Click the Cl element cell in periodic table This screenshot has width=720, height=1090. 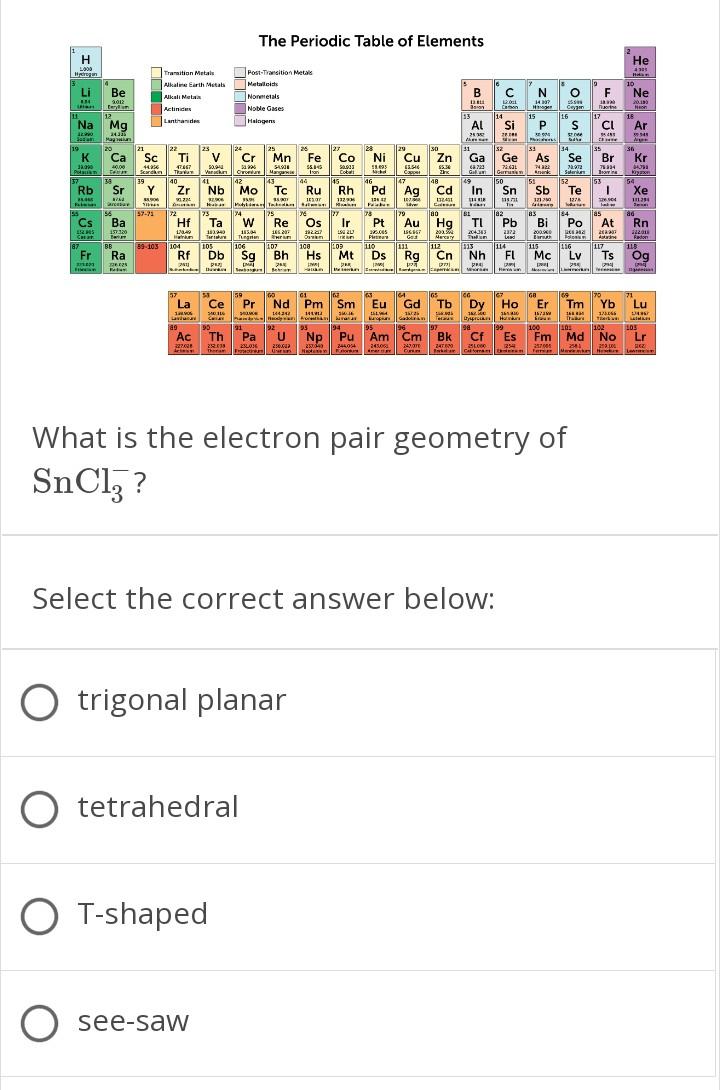click(x=607, y=128)
